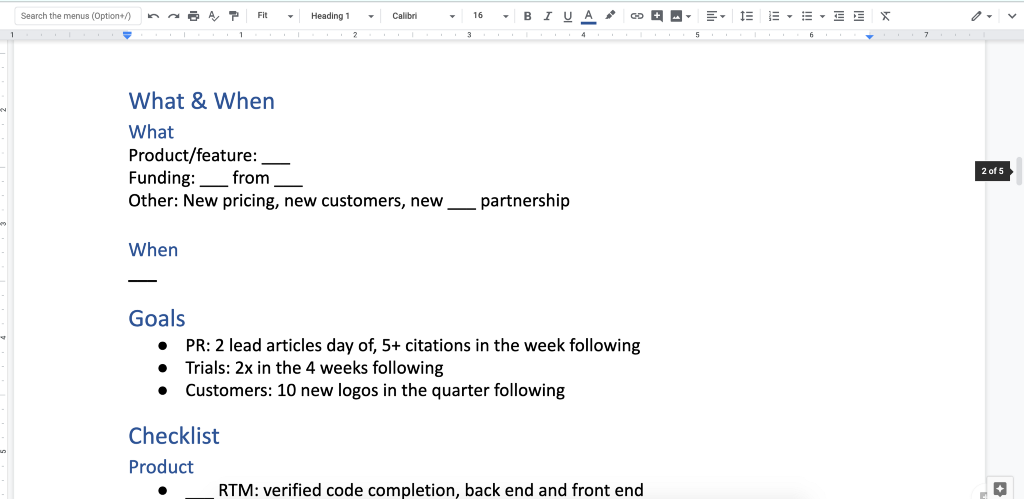The image size is (1024, 499).
Task: Toggle italic formatting
Action: point(547,16)
